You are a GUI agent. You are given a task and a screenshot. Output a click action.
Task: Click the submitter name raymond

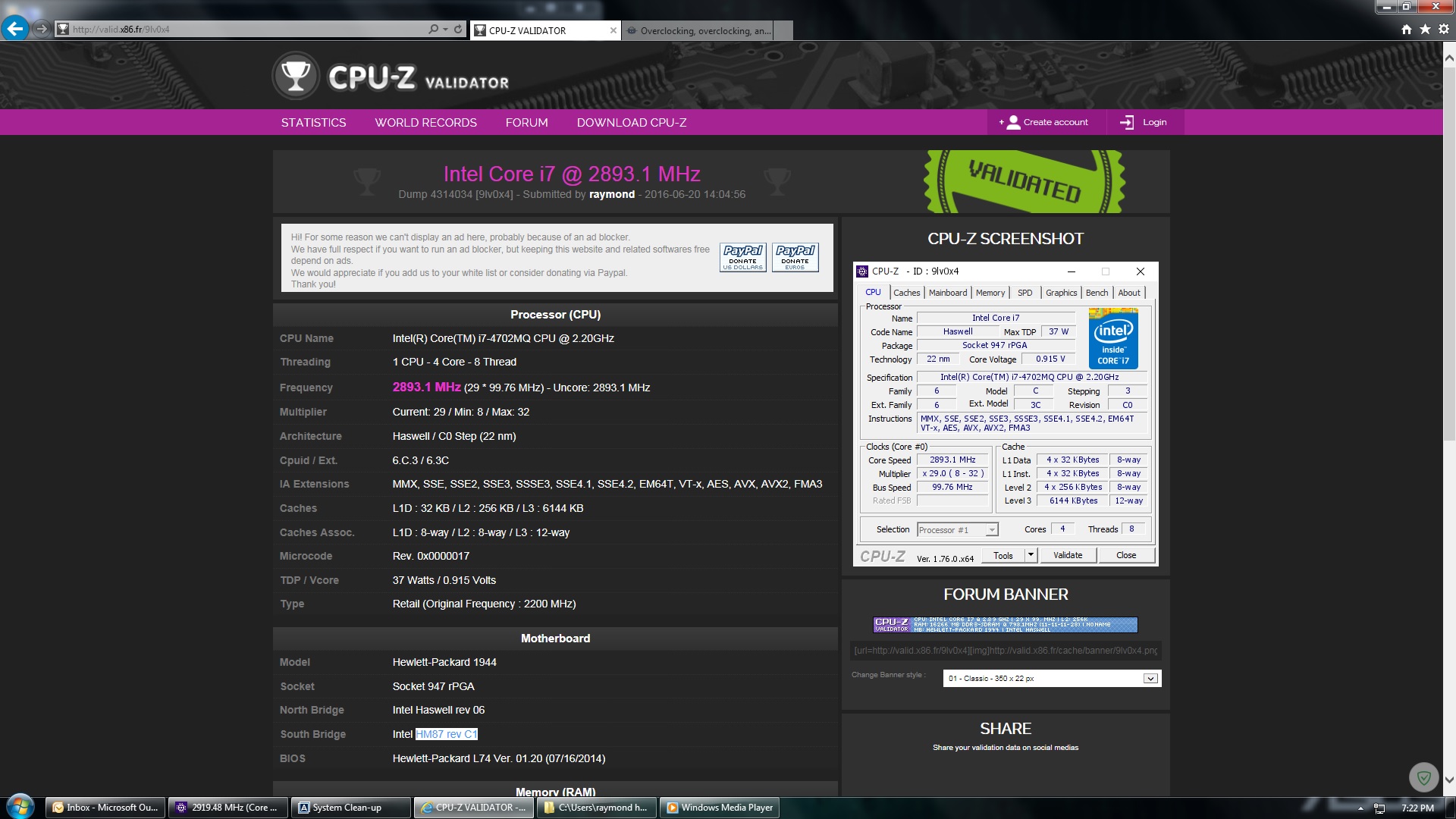coord(612,194)
